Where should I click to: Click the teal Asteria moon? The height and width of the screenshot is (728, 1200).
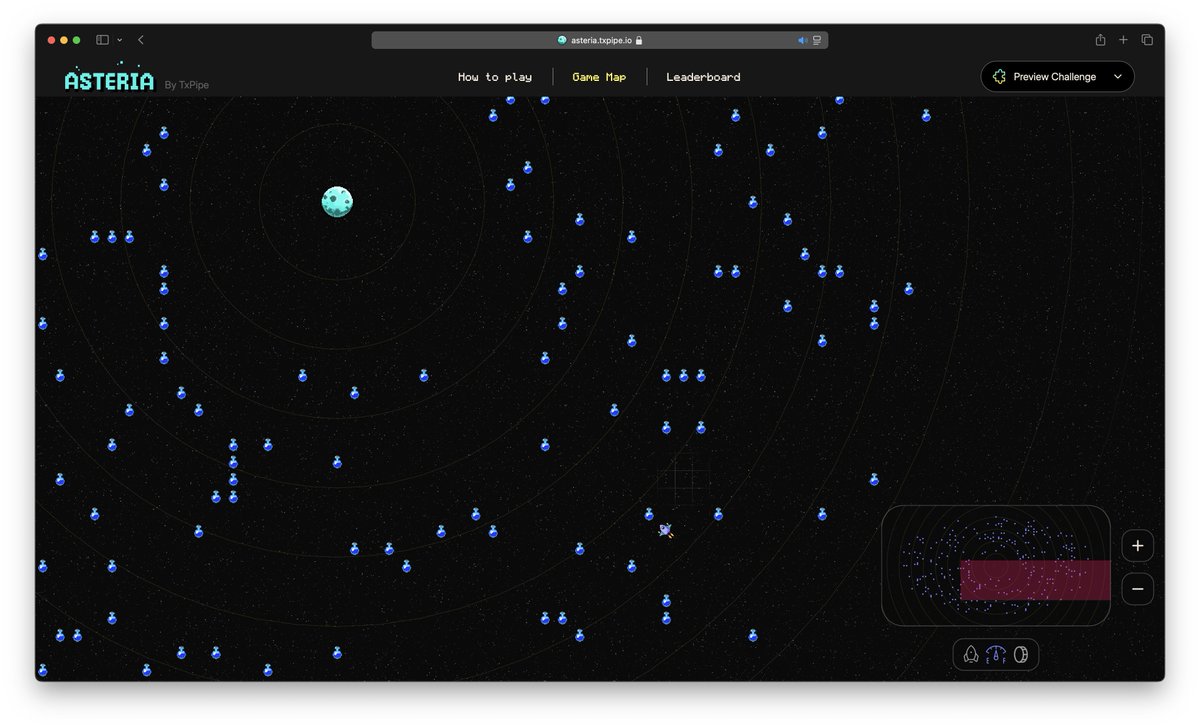(x=337, y=201)
